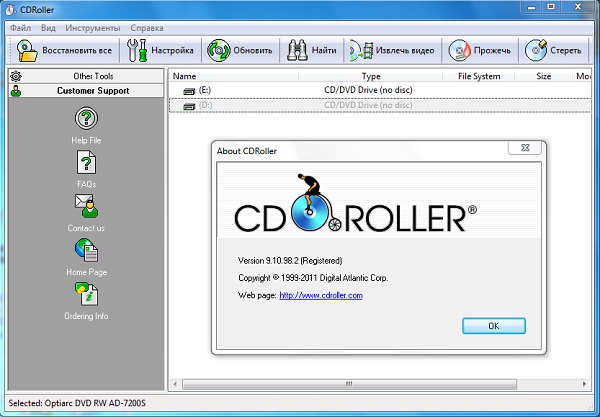The width and height of the screenshot is (600, 417).
Task: Click the Обновить refresh toolbar button
Action: pos(240,50)
